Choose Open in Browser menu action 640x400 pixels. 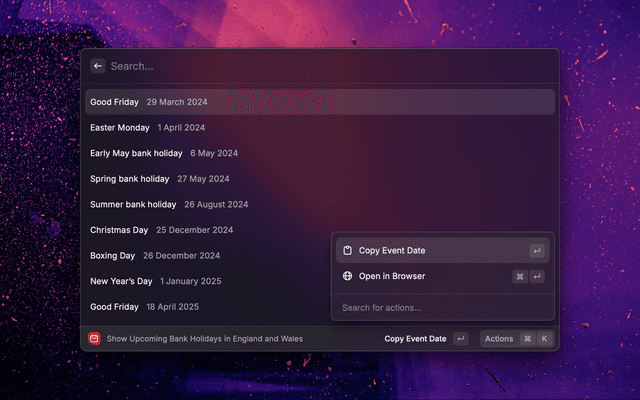coord(392,276)
